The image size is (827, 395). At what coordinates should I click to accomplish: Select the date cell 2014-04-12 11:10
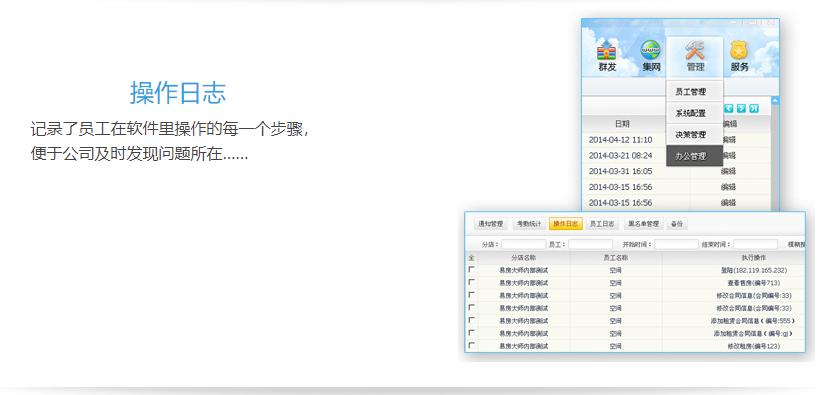[620, 140]
